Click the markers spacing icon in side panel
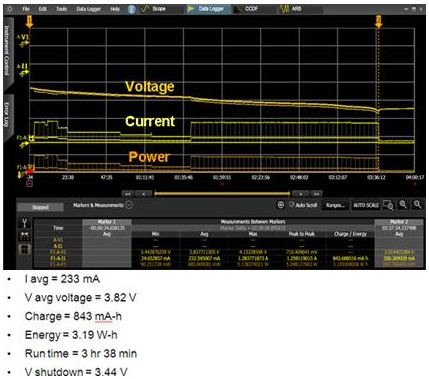This screenshot has height=379, width=429. point(25,236)
